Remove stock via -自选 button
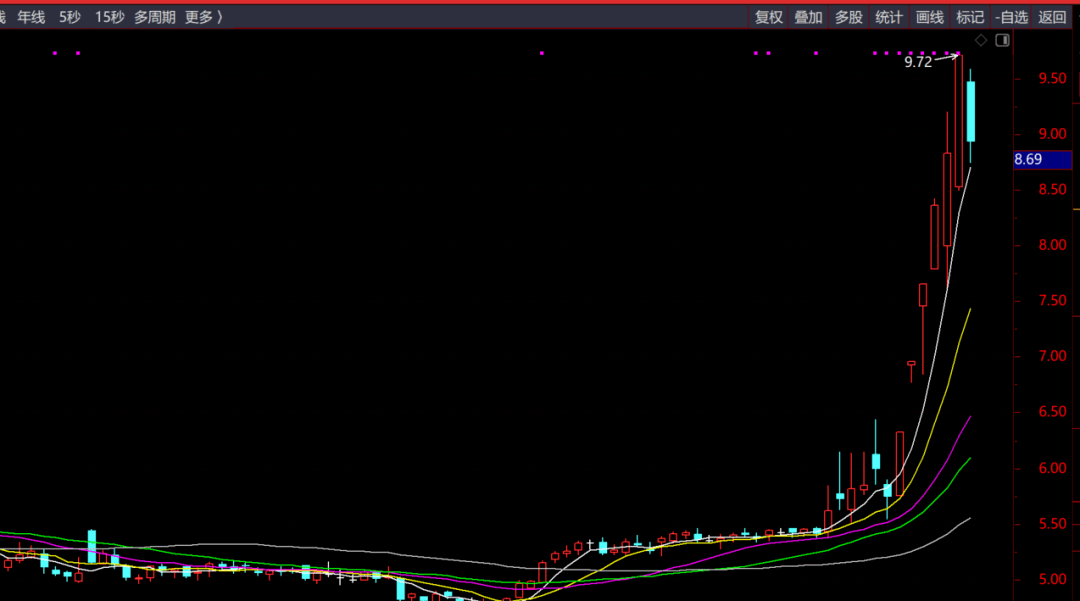Screen dimensions: 1080x601 click(1012, 17)
